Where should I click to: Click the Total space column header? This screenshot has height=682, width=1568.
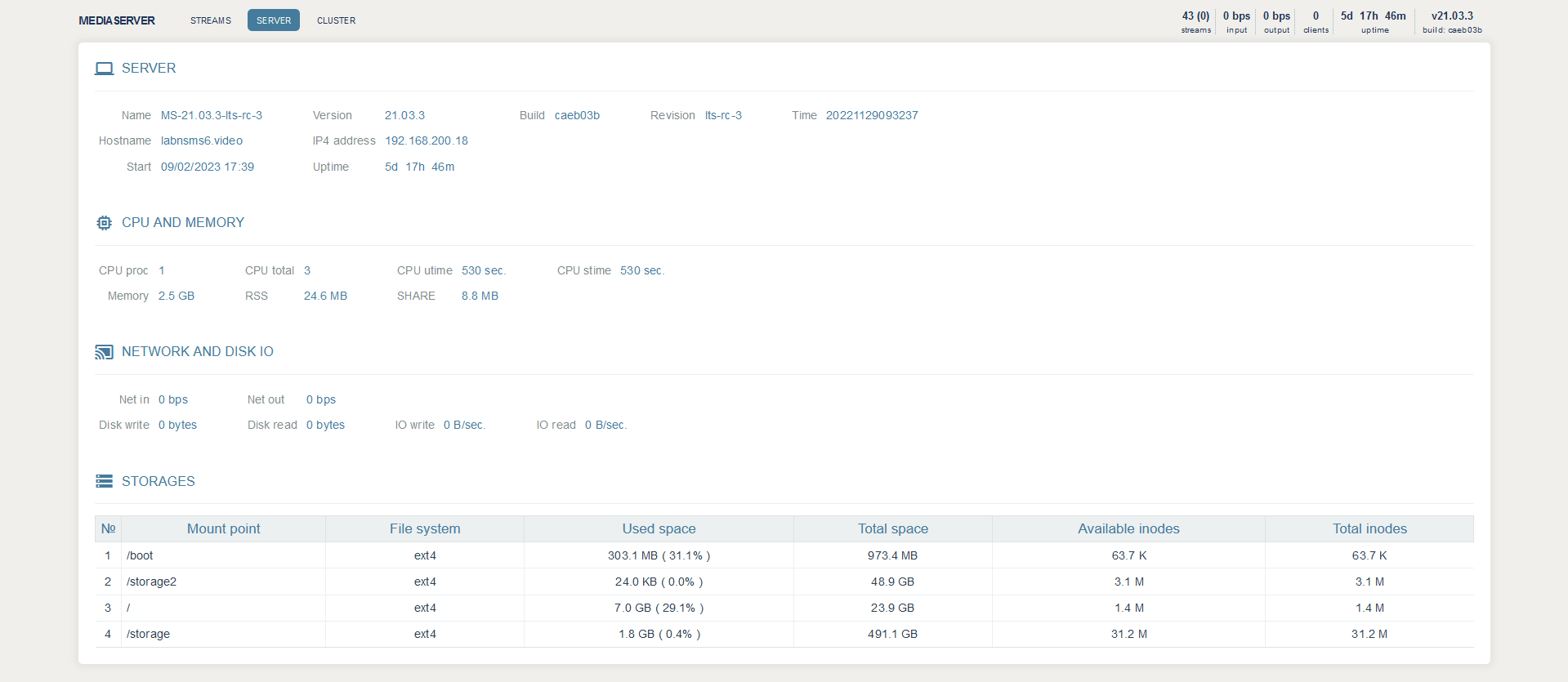(892, 529)
